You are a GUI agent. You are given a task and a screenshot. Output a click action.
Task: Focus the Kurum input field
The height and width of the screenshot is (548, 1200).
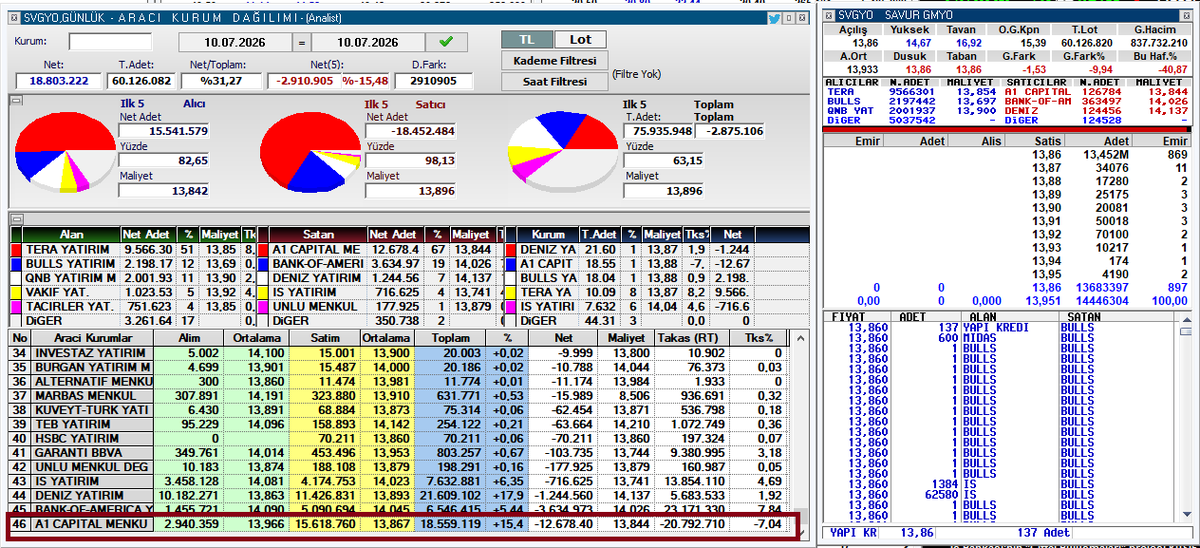(x=110, y=42)
